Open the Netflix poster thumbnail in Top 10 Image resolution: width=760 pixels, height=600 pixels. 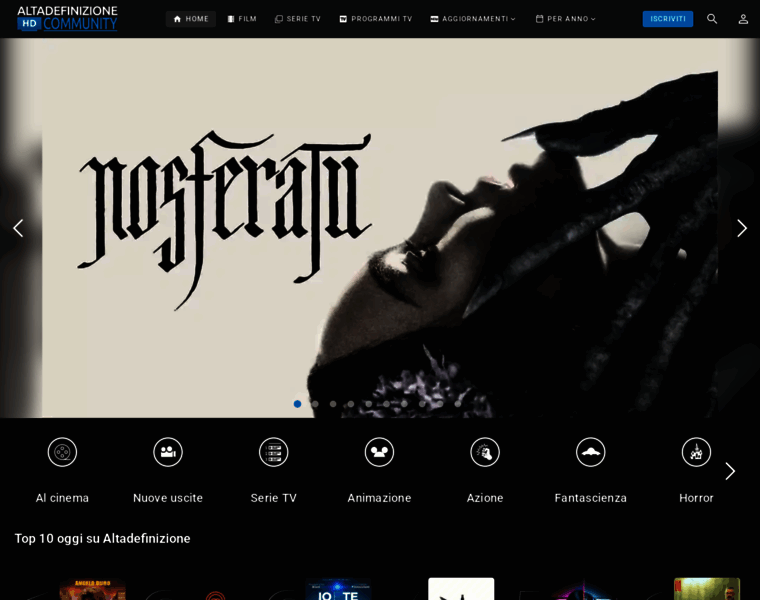[707, 589]
